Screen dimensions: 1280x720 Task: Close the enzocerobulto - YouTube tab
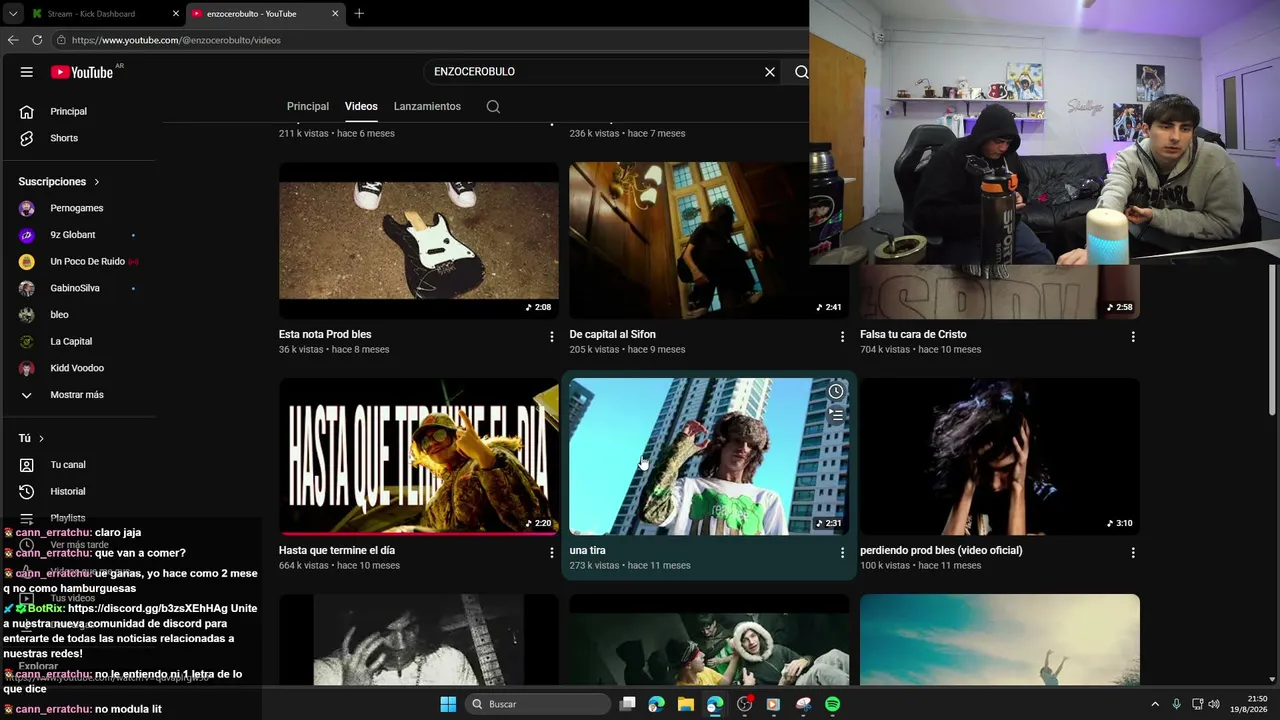[335, 14]
